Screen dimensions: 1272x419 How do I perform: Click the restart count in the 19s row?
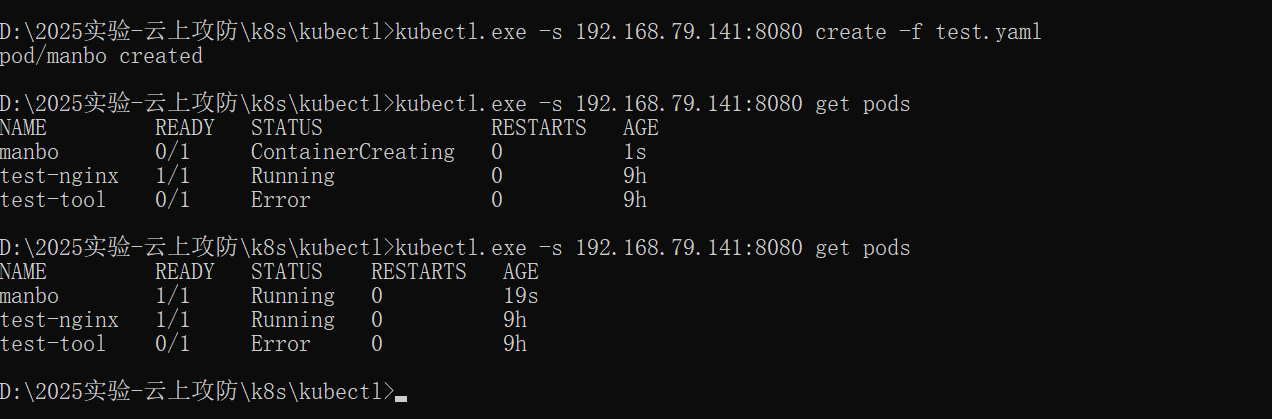(377, 296)
